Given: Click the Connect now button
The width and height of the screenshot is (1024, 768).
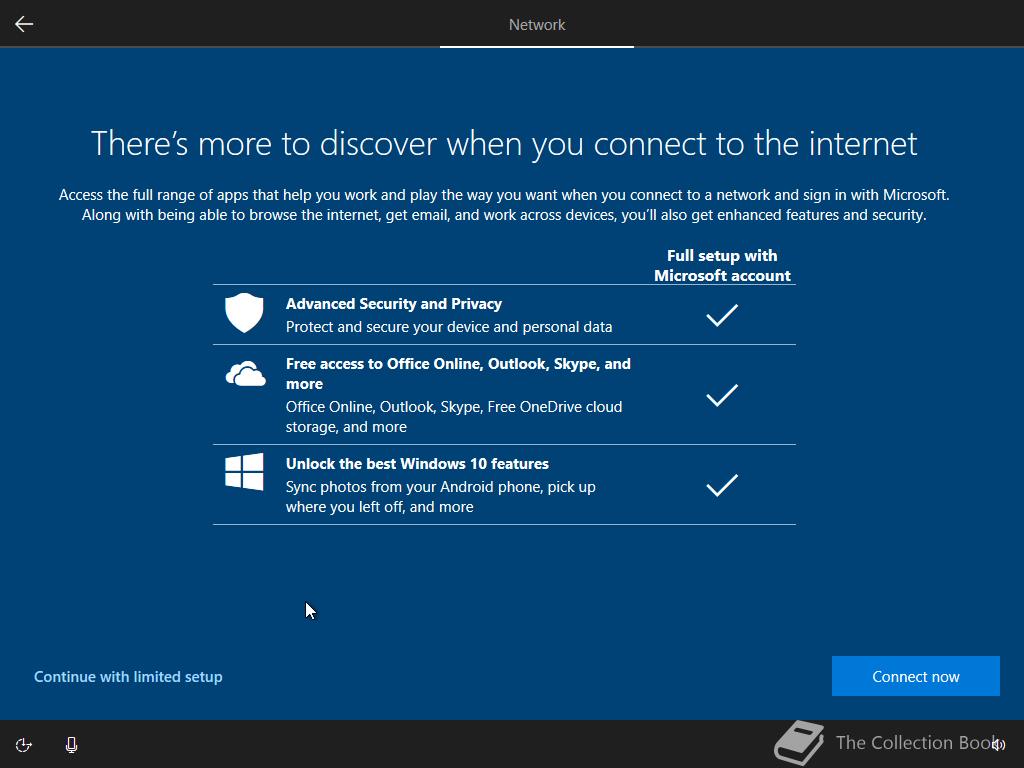Looking at the screenshot, I should pyautogui.click(x=916, y=676).
